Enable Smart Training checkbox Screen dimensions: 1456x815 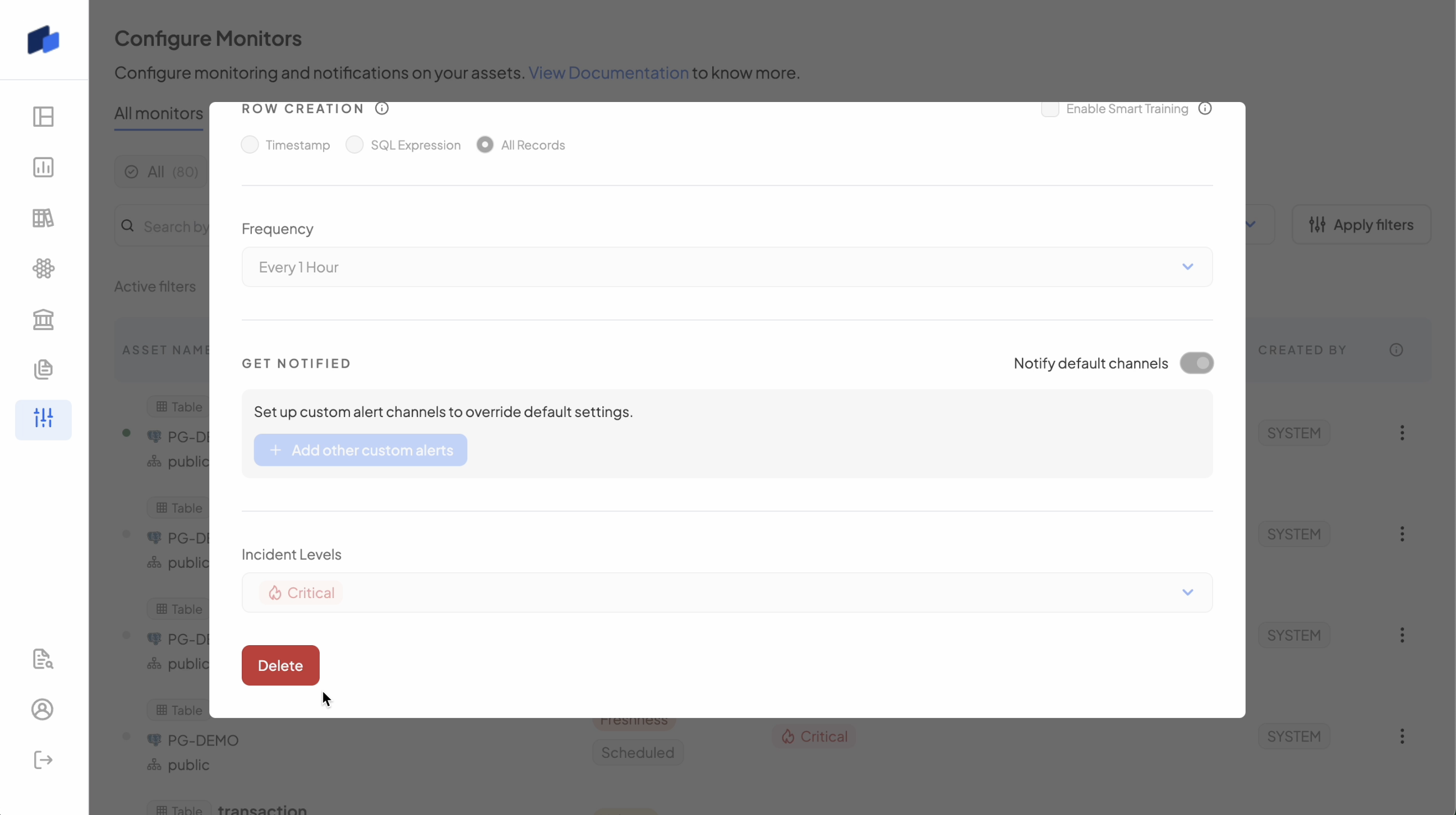[x=1049, y=109]
